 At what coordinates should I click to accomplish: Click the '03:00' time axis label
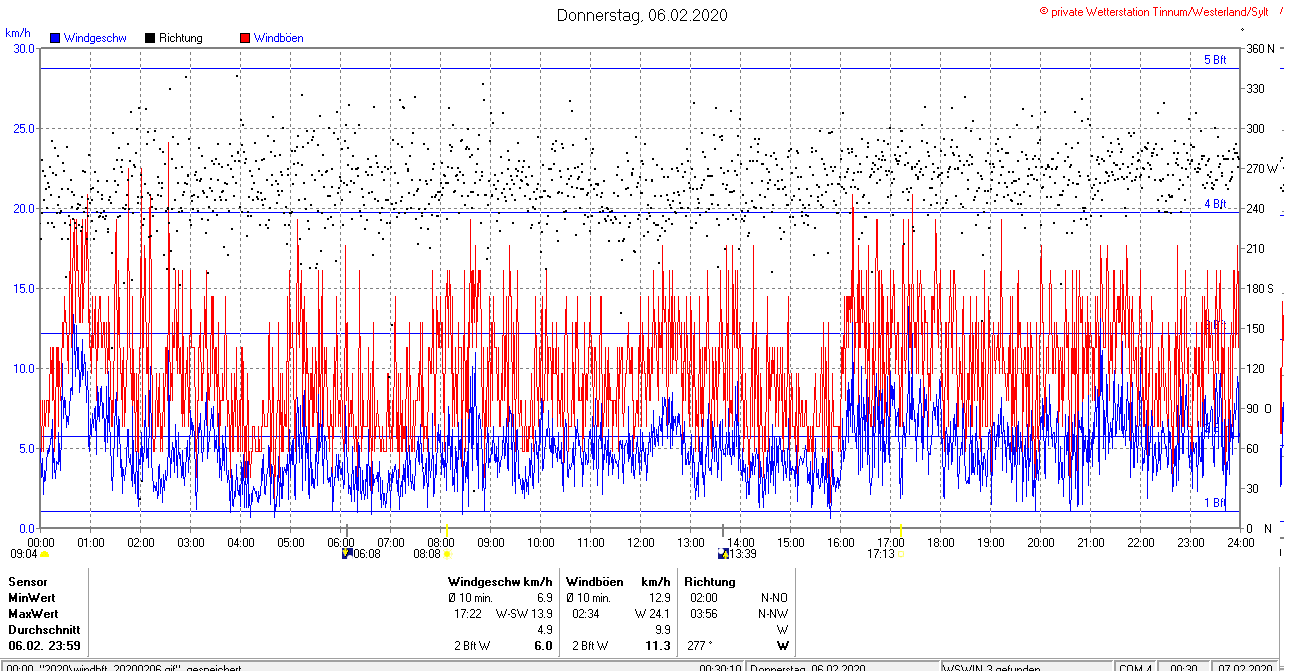click(191, 543)
